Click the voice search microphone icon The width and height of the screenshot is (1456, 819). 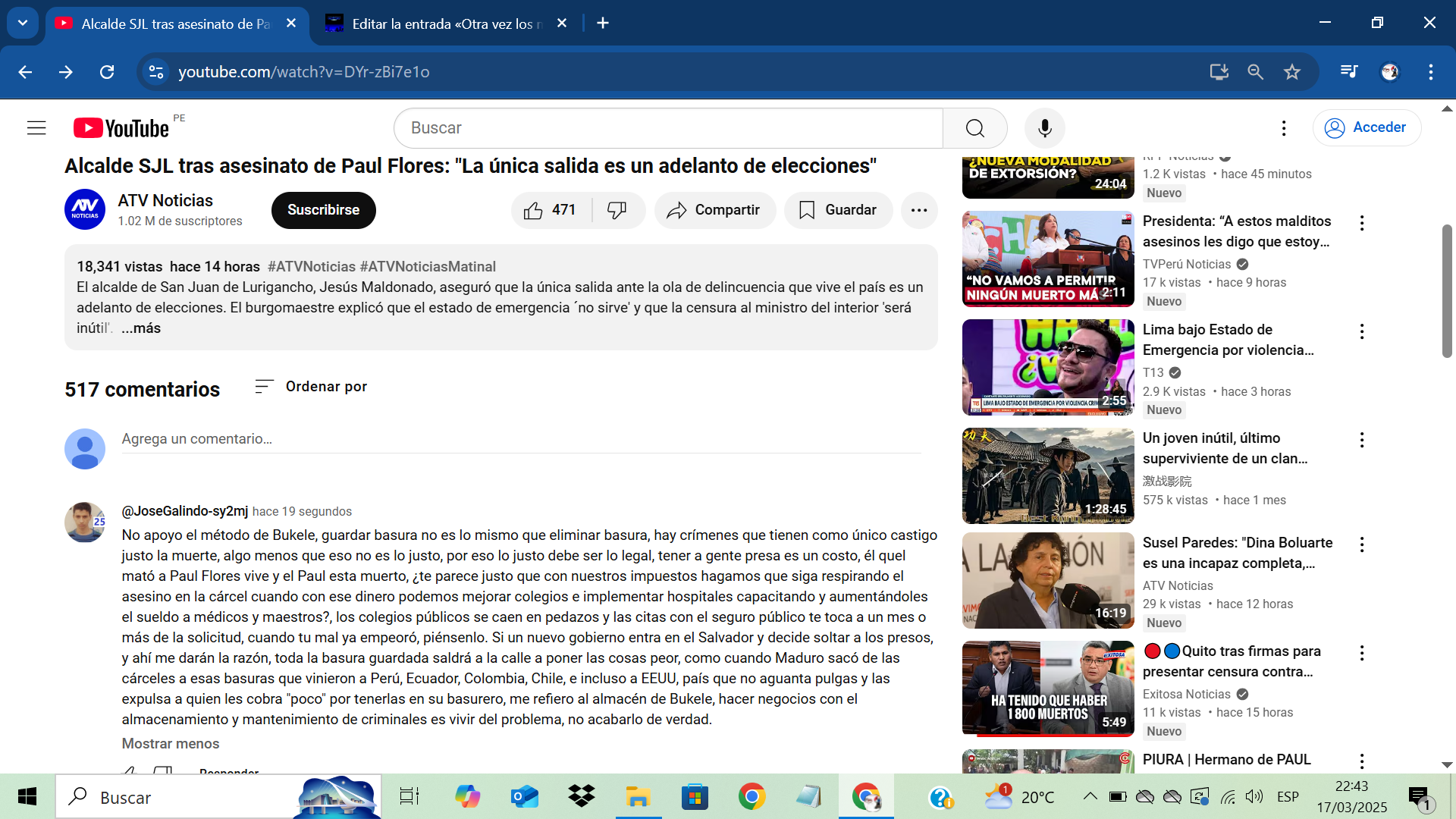(x=1044, y=127)
